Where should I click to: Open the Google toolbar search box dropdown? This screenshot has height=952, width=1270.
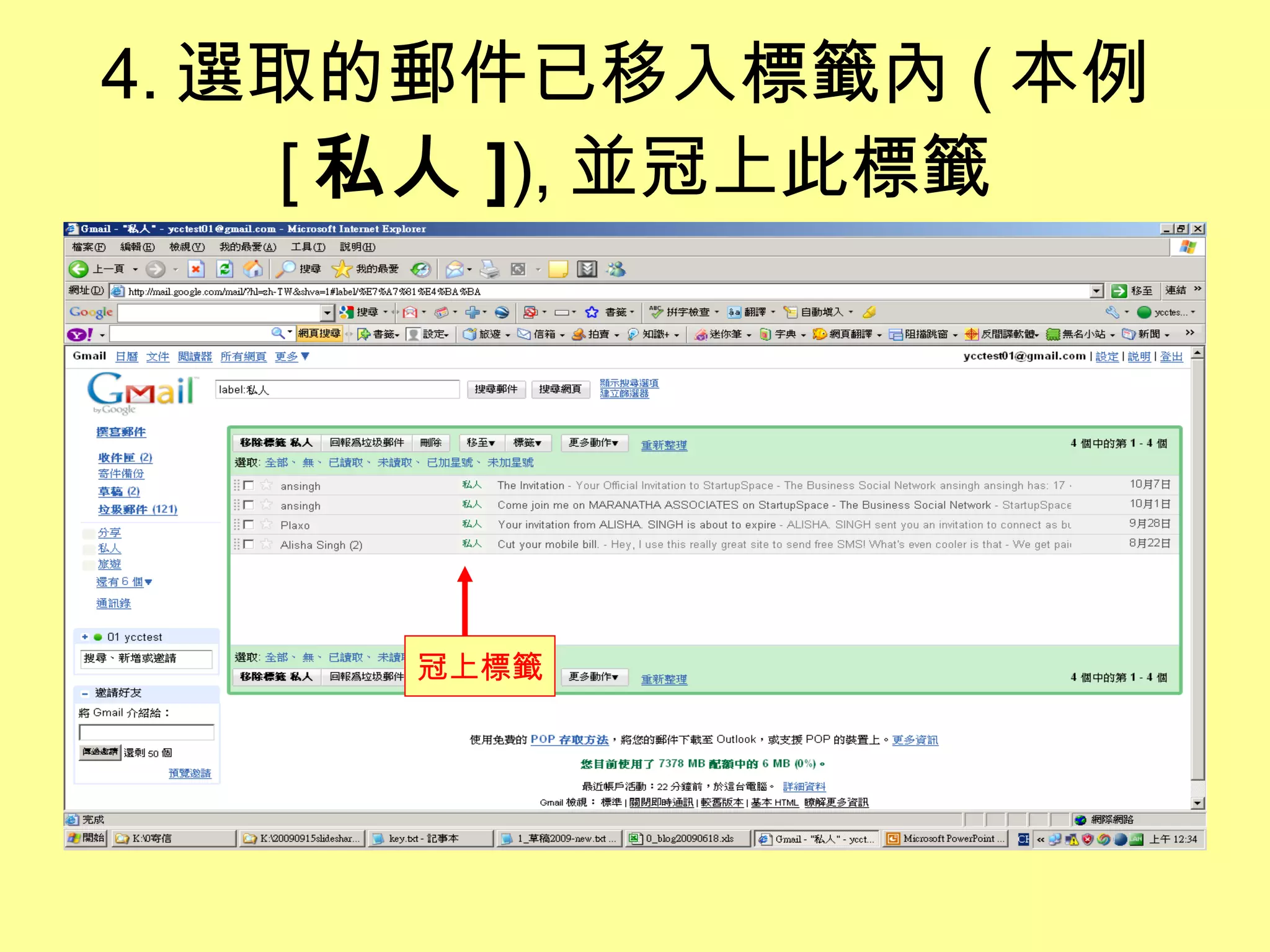pyautogui.click(x=327, y=312)
